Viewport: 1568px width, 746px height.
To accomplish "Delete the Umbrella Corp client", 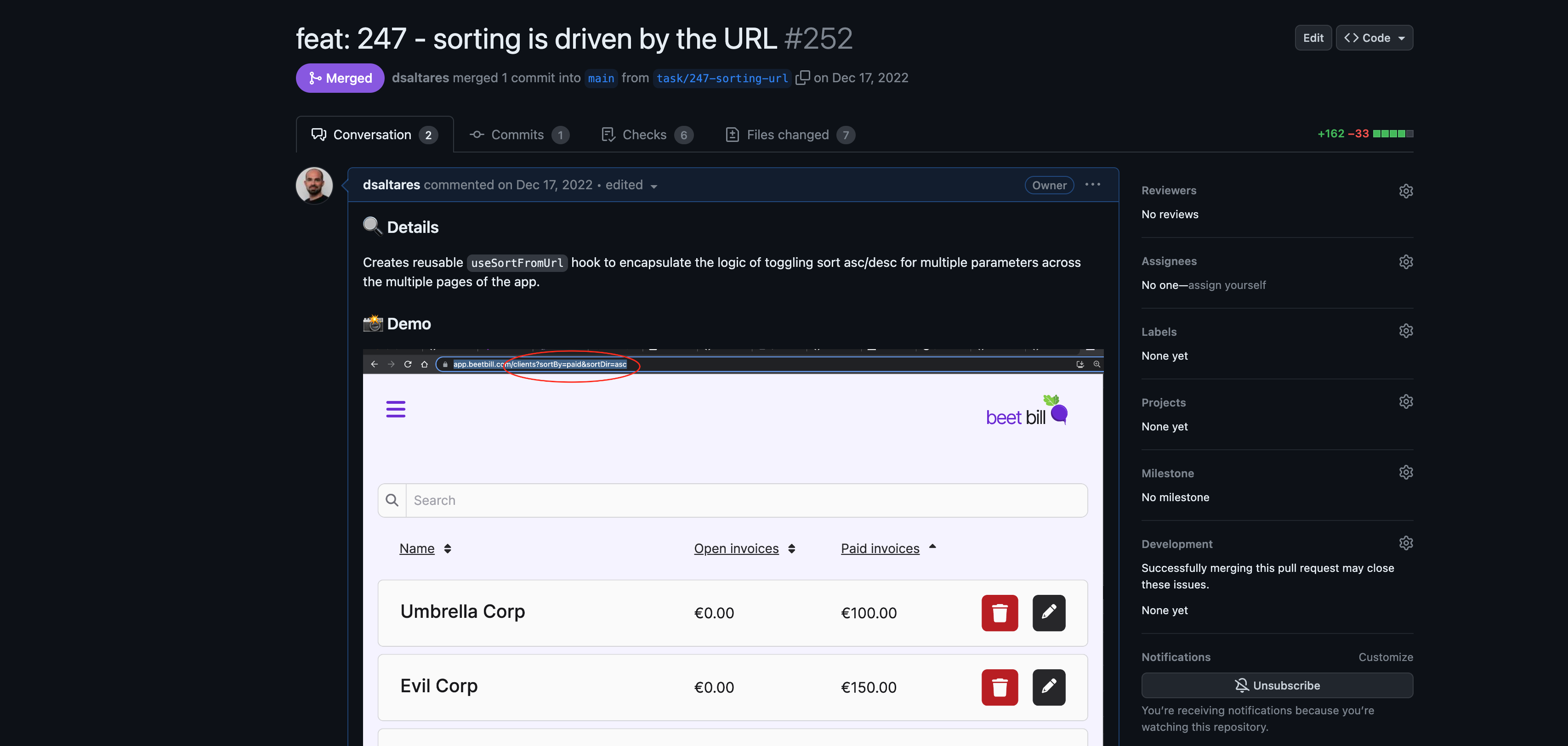I will (1000, 613).
